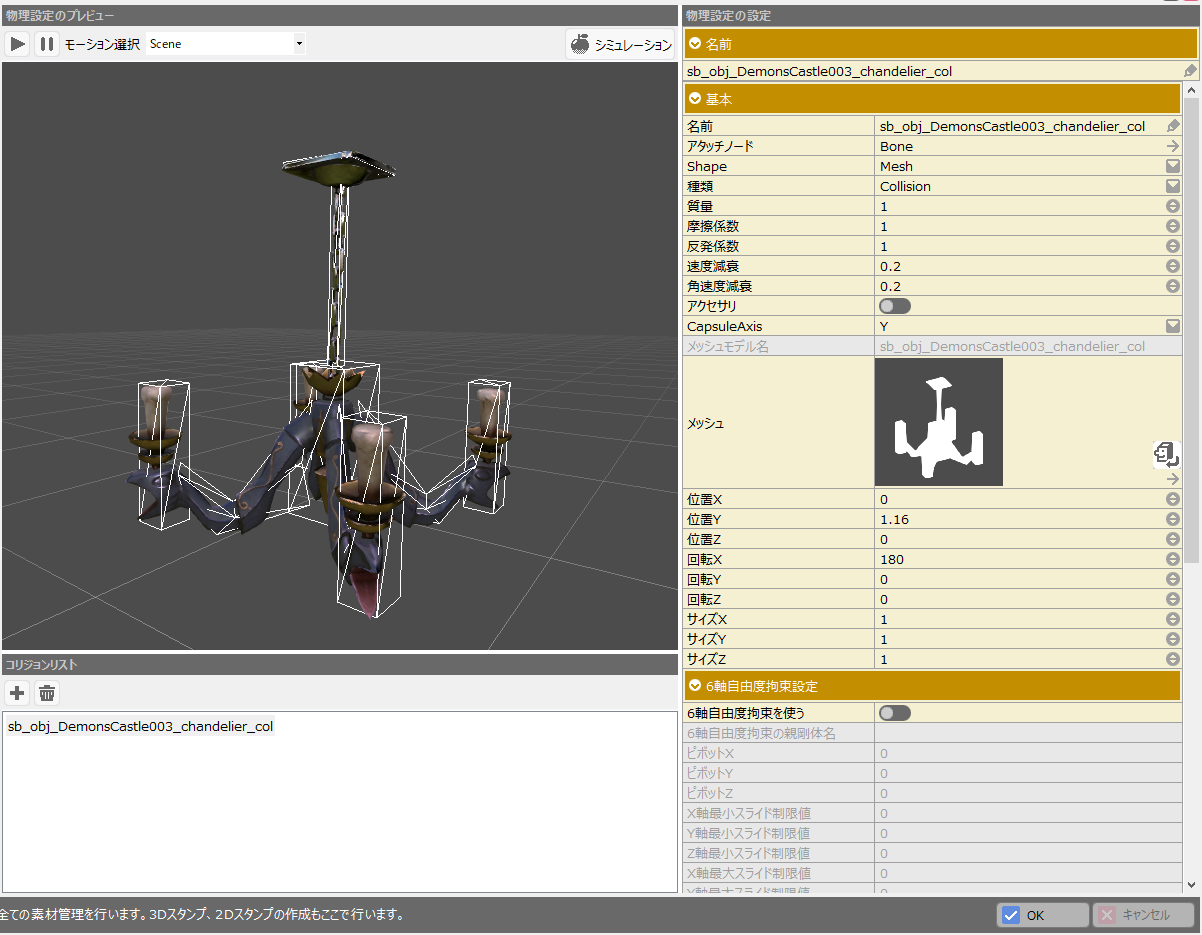This screenshot has width=1202, height=935.
Task: Click the キャンセル button
Action: pos(1142,915)
